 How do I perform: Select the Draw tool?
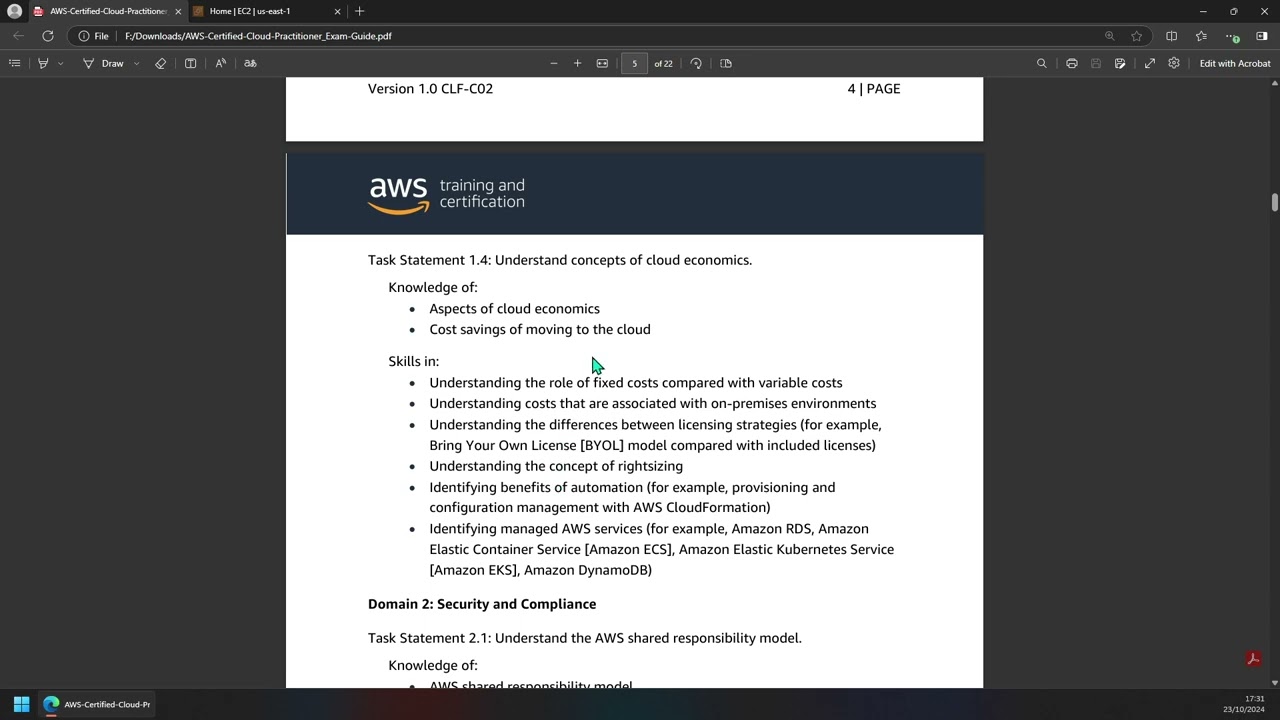(103, 63)
